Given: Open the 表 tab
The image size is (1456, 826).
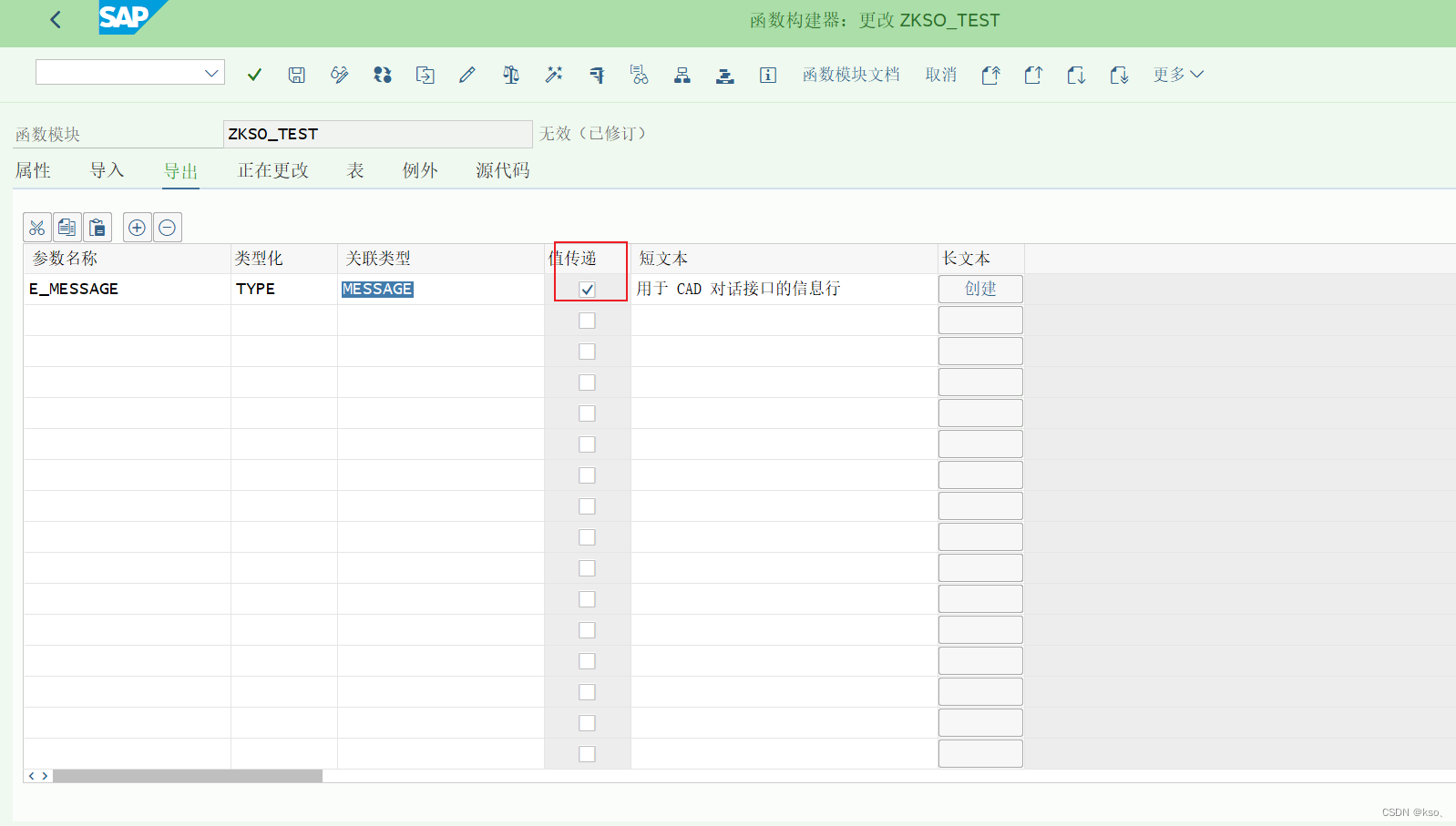Looking at the screenshot, I should [355, 170].
